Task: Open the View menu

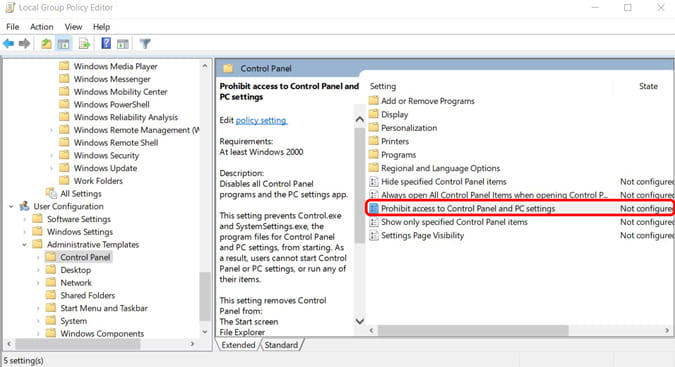Action: coord(73,27)
